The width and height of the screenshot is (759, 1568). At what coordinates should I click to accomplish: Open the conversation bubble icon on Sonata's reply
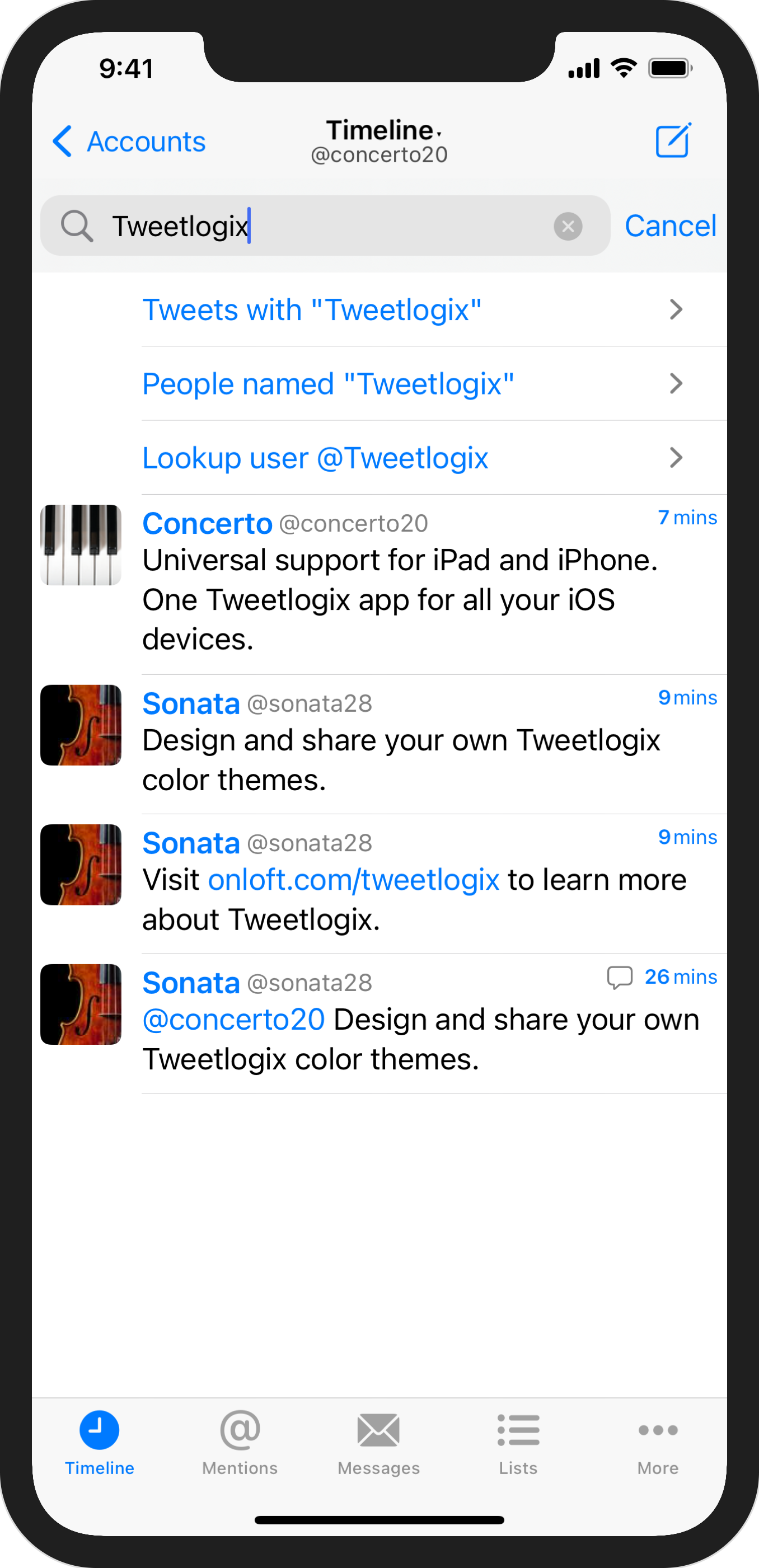point(620,977)
